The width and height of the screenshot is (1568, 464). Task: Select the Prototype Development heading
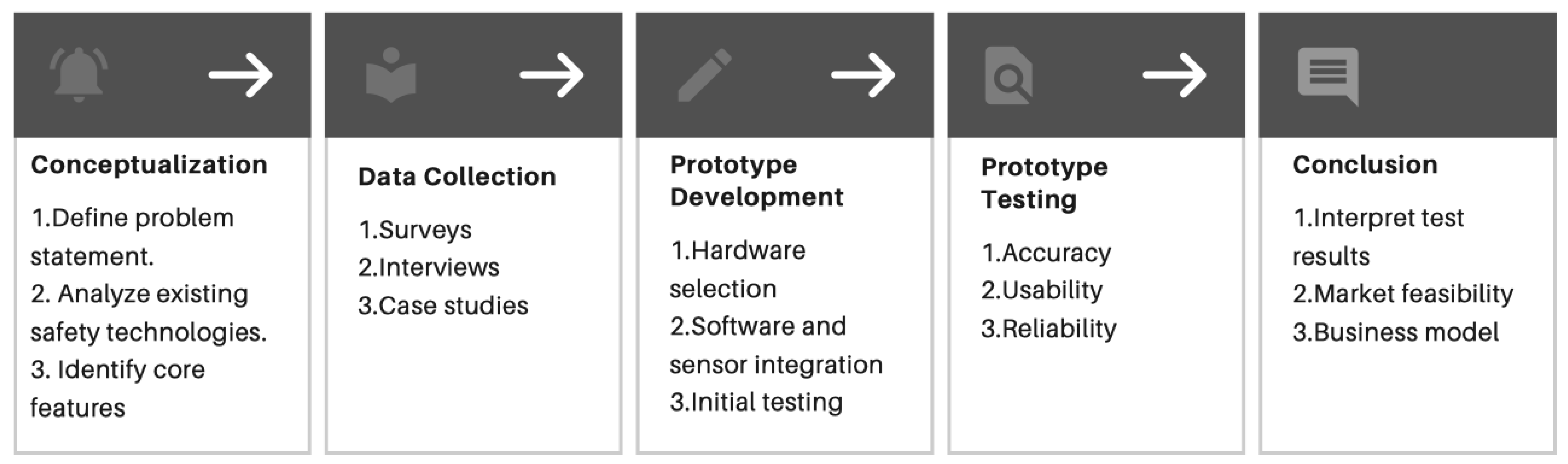(757, 180)
